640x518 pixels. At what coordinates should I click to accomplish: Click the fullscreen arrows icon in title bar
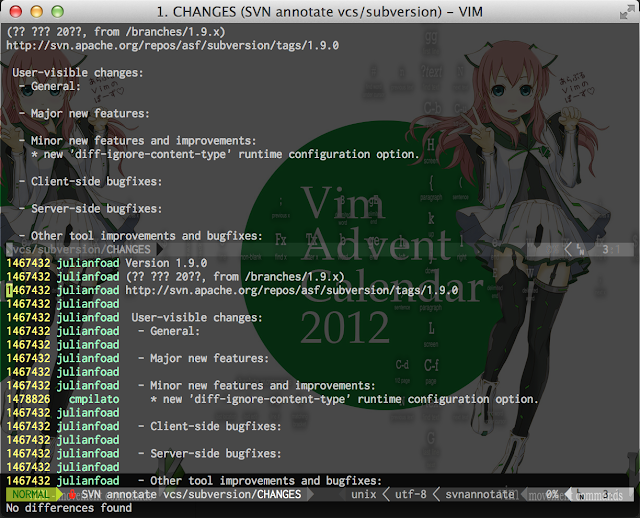click(x=627, y=11)
